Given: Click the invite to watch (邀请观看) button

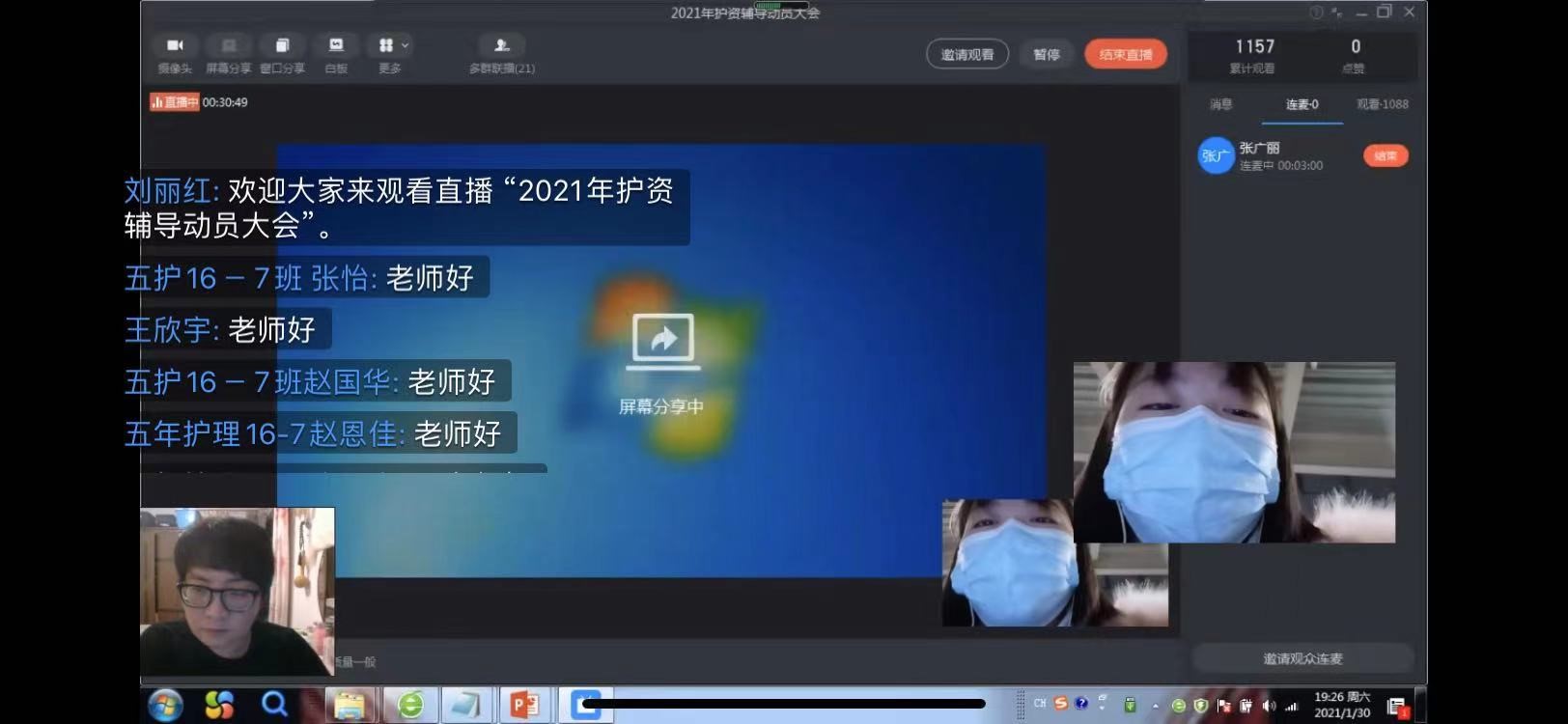Looking at the screenshot, I should 966,54.
